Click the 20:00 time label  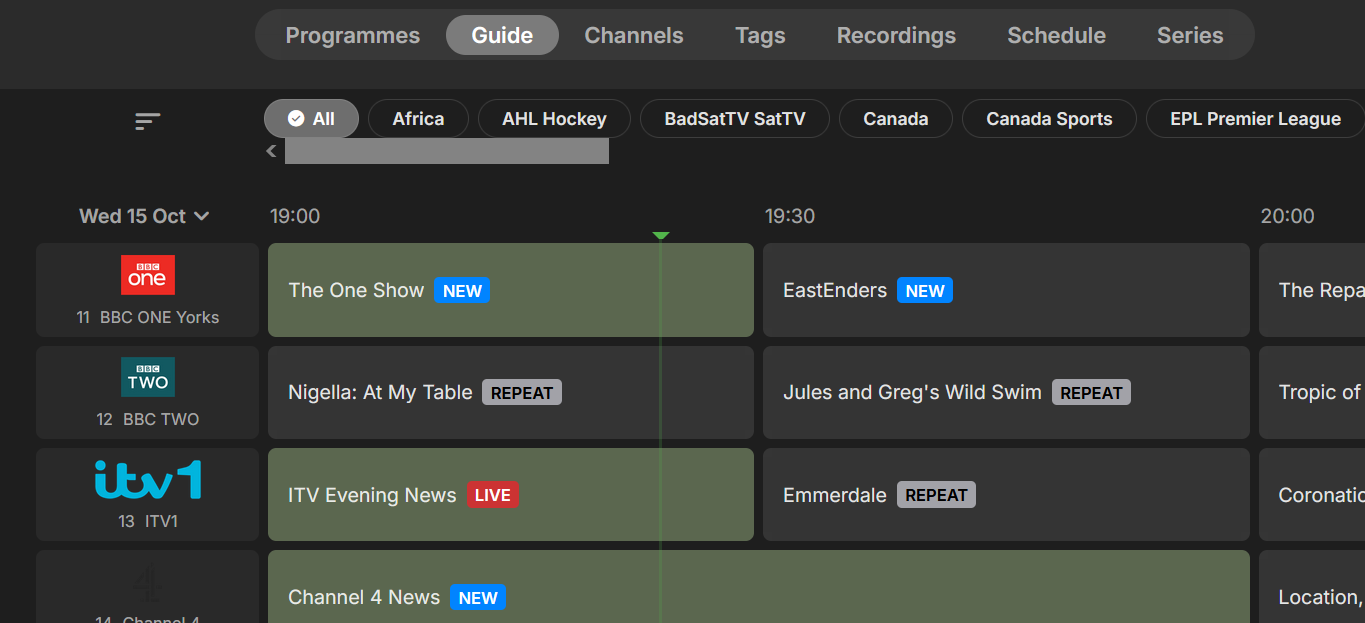(x=1287, y=216)
